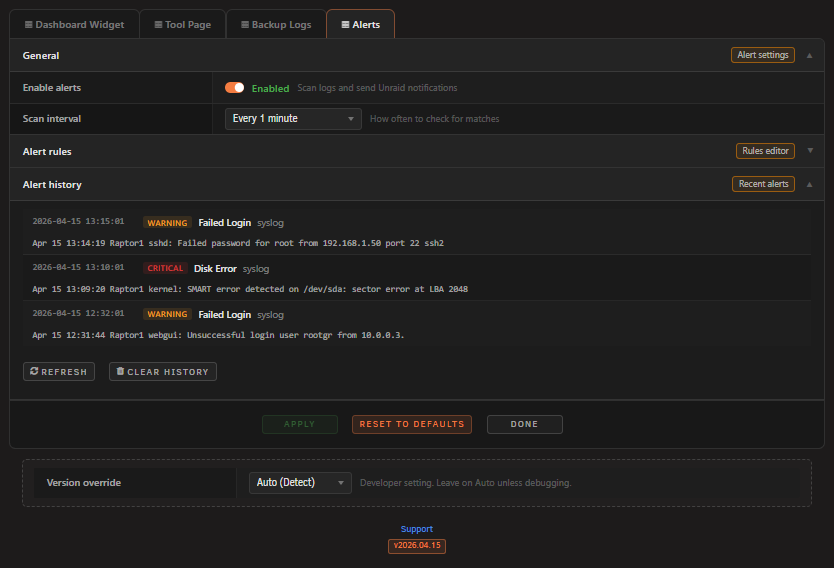Viewport: 834px width, 568px height.
Task: Select the 2026-04-15 12:32:01 timestamp
Action: [78, 313]
